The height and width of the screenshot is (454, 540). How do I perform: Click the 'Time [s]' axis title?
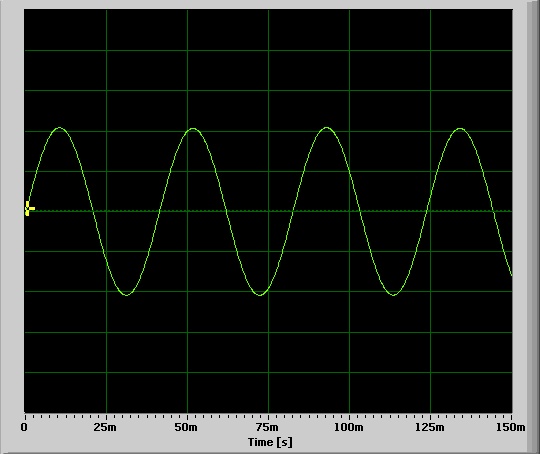[270, 442]
